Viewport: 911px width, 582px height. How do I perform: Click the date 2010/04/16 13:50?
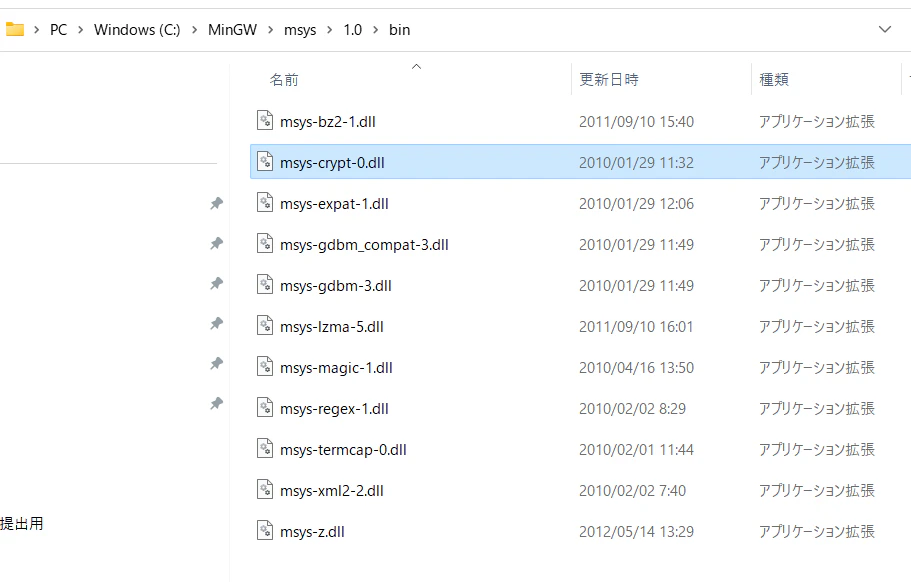click(636, 368)
